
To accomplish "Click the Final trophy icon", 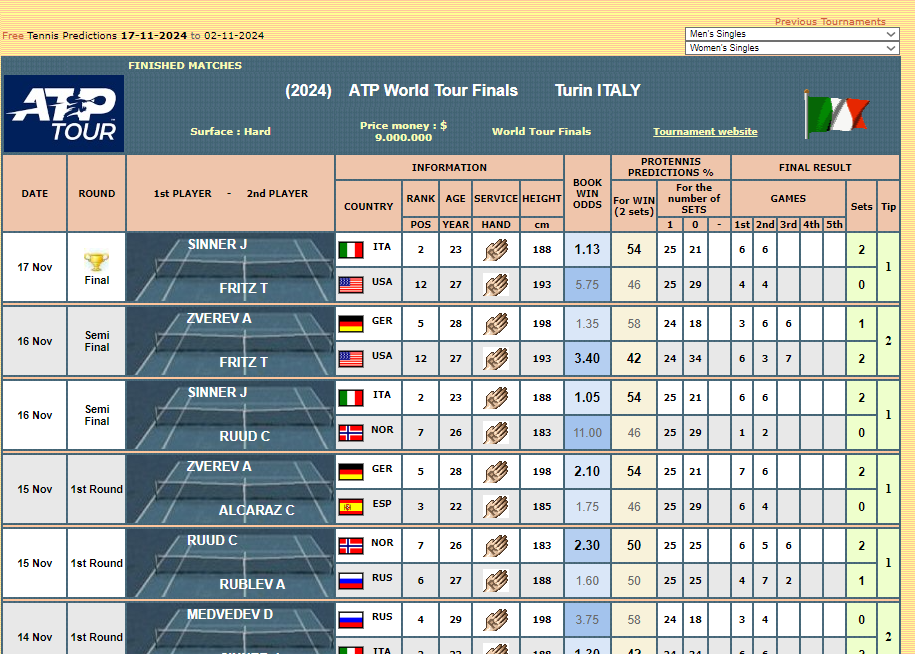I will [96, 262].
